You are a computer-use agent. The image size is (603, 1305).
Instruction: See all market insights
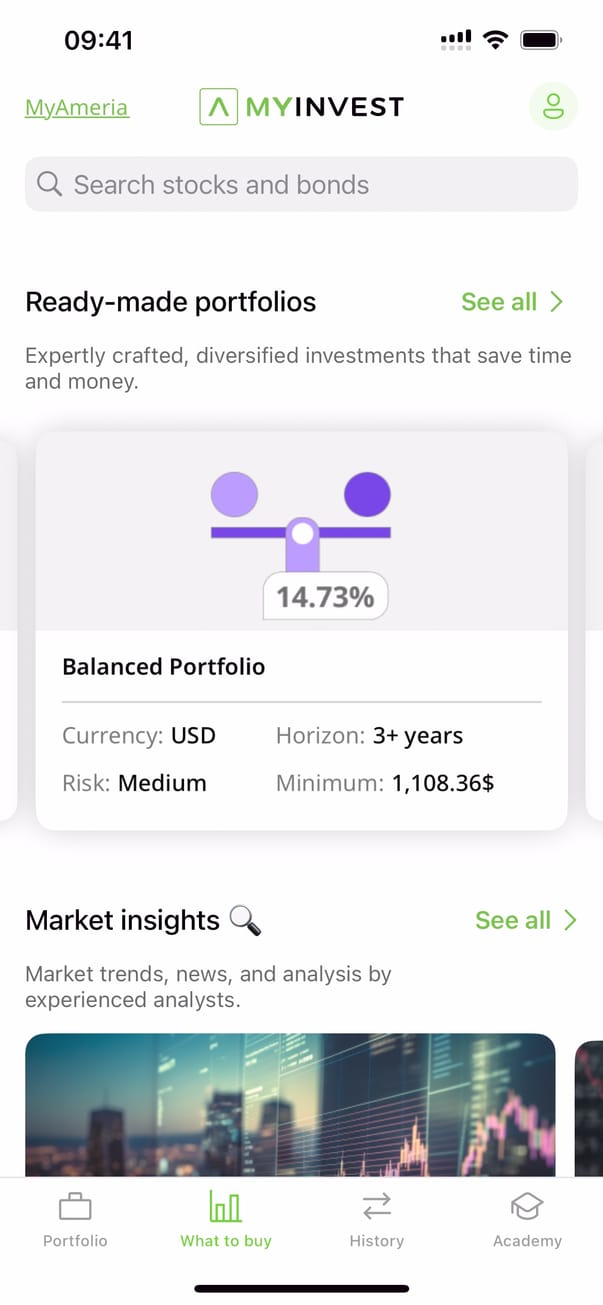tap(513, 920)
